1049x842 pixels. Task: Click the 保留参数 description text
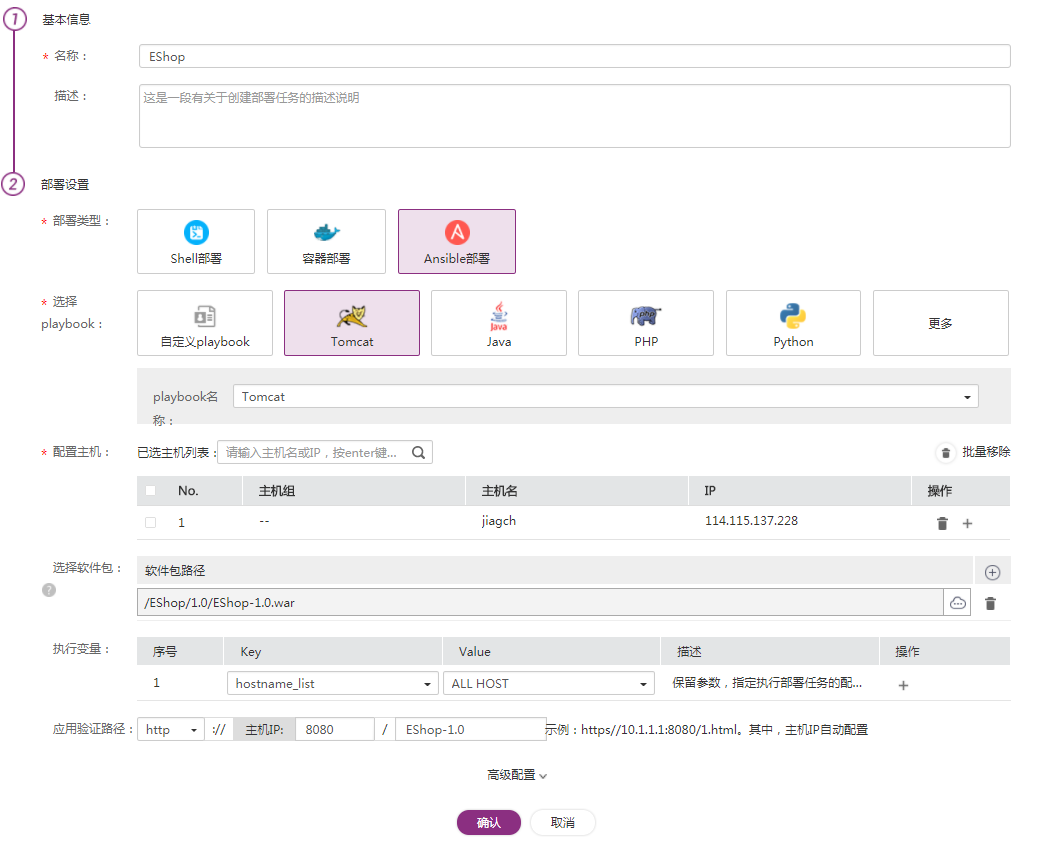(x=767, y=683)
